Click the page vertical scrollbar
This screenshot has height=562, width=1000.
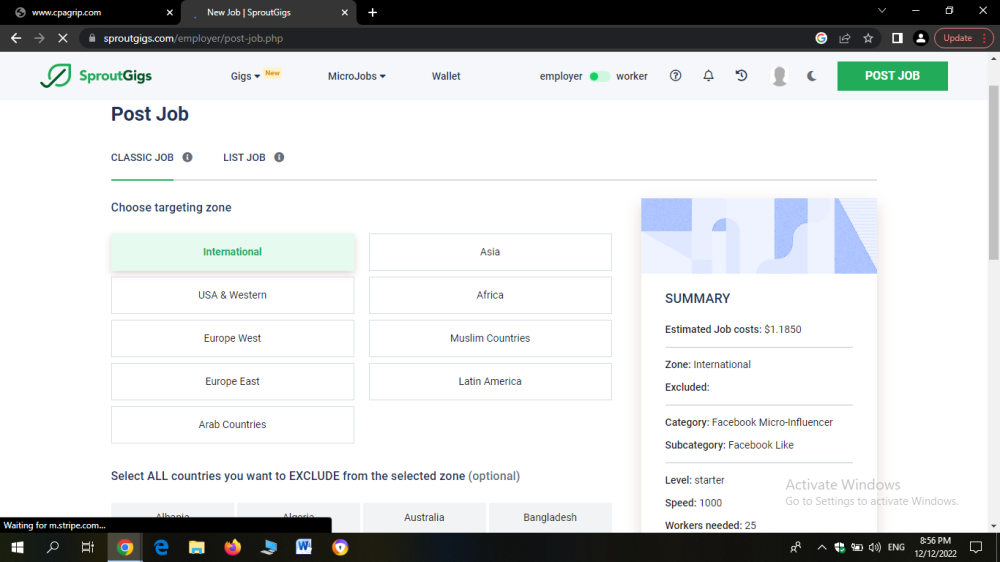[994, 172]
